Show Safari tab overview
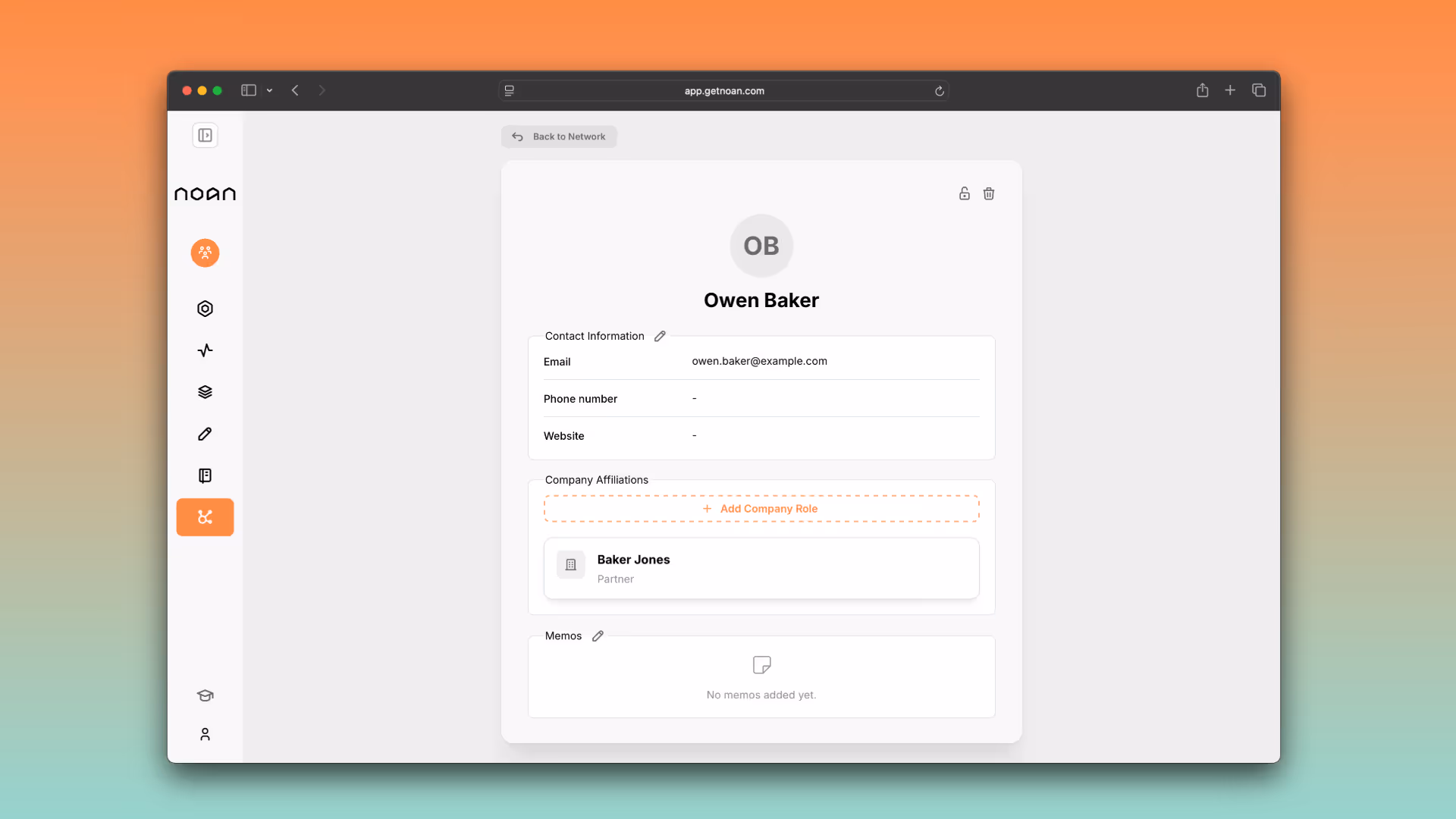The width and height of the screenshot is (1456, 819). point(1259,90)
